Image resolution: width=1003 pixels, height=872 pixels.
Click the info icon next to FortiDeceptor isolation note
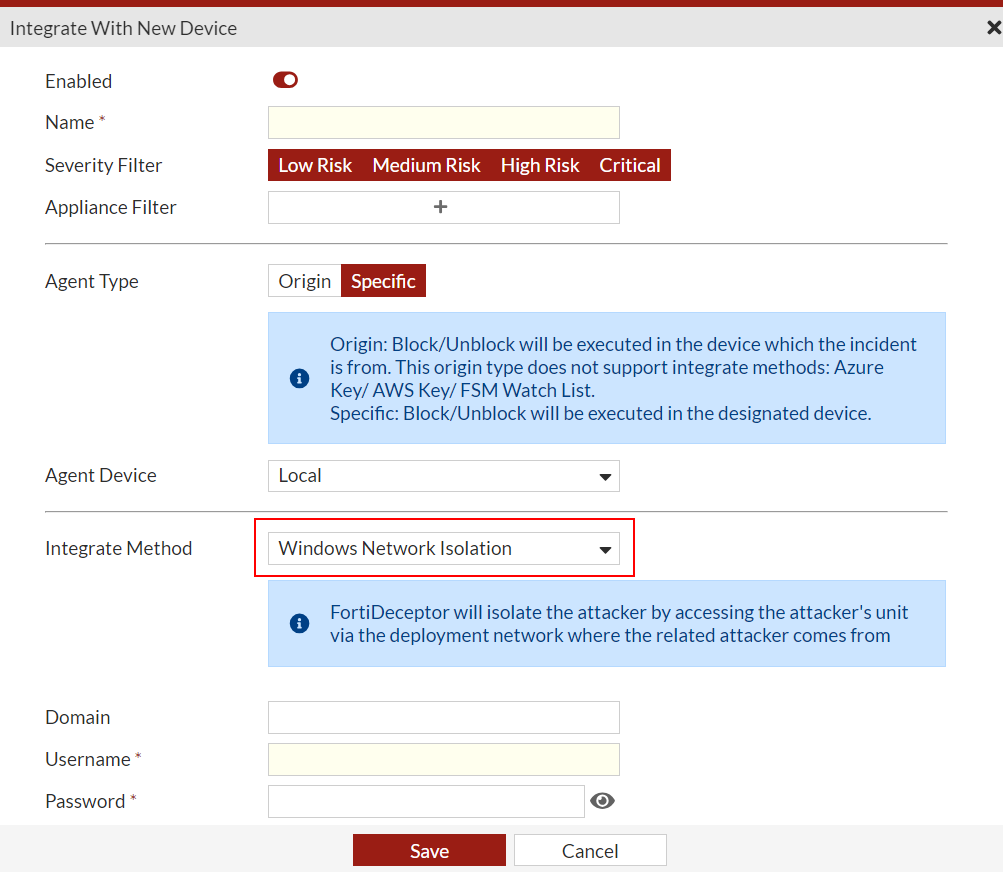coord(297,623)
